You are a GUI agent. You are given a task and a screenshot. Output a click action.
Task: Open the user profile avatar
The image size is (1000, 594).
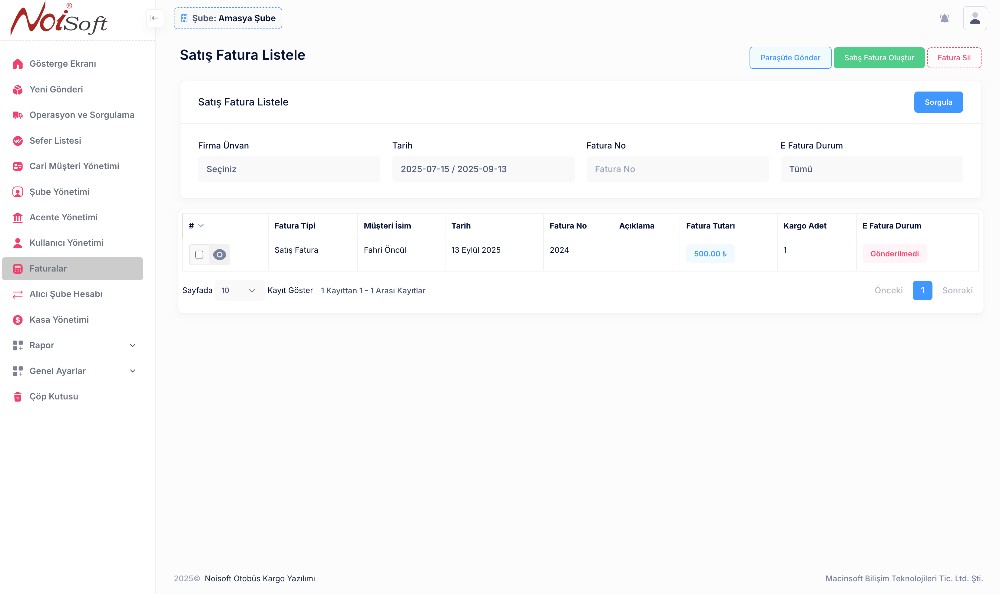click(974, 18)
